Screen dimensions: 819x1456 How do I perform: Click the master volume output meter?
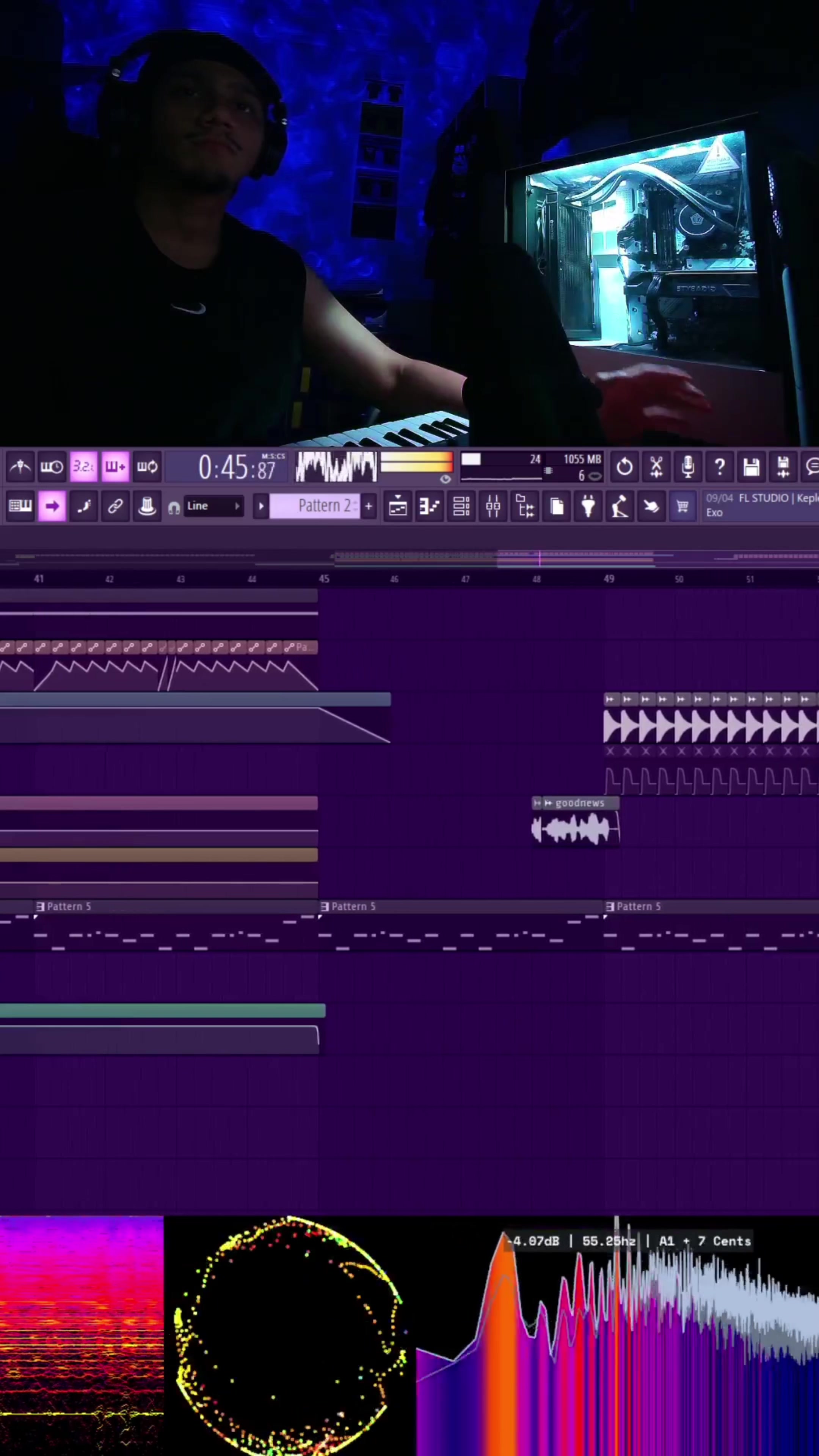(417, 462)
